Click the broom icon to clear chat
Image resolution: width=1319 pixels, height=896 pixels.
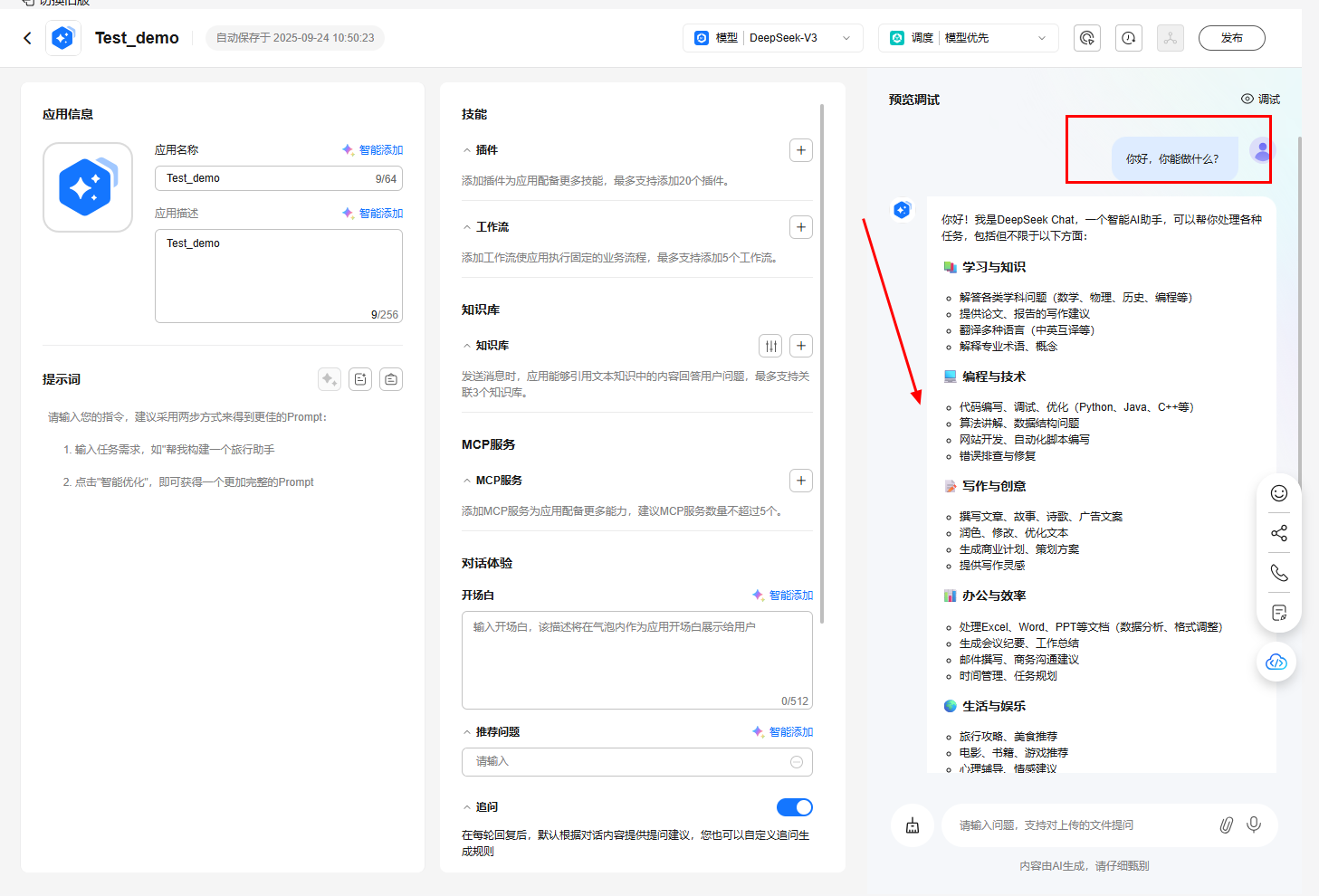coord(913,825)
